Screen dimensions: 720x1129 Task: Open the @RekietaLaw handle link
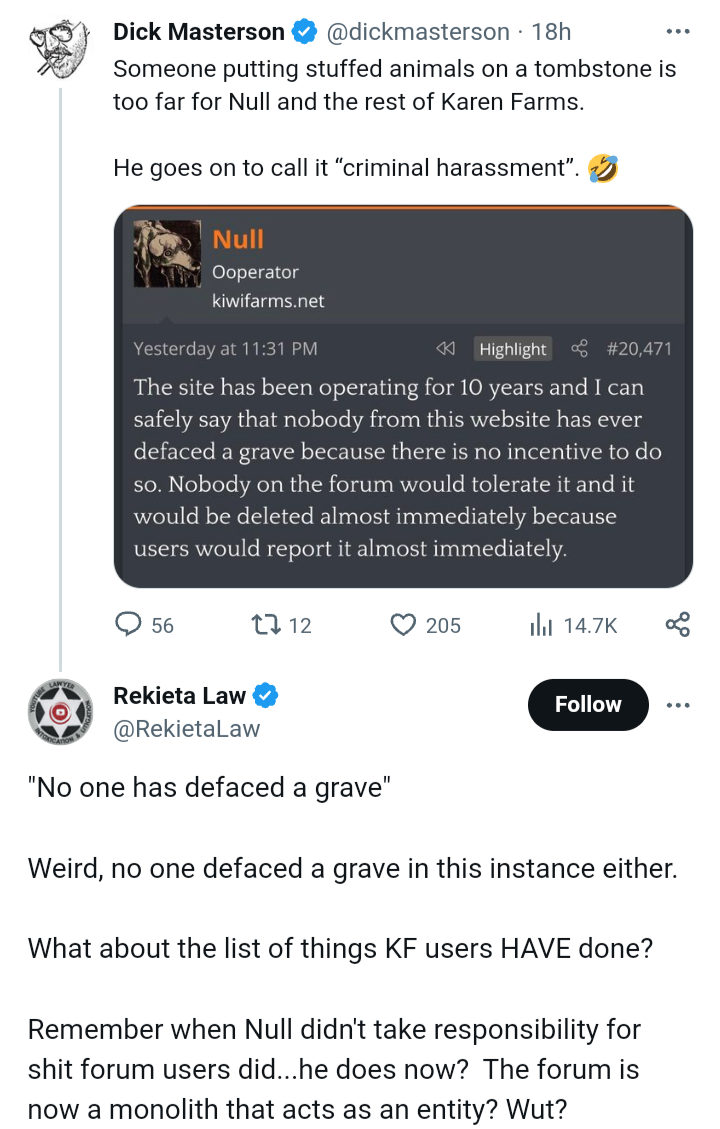coord(187,729)
